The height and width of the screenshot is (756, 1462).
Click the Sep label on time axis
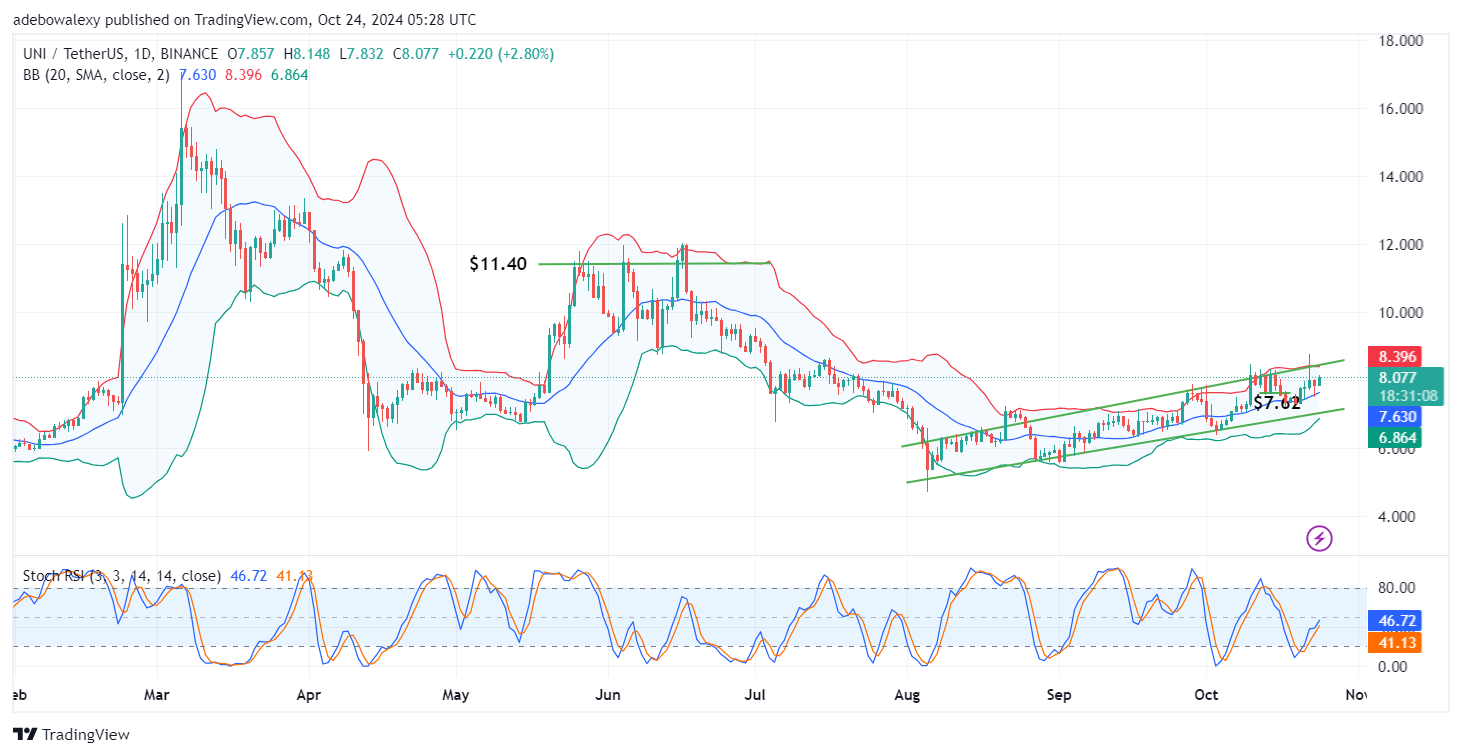pos(1059,694)
